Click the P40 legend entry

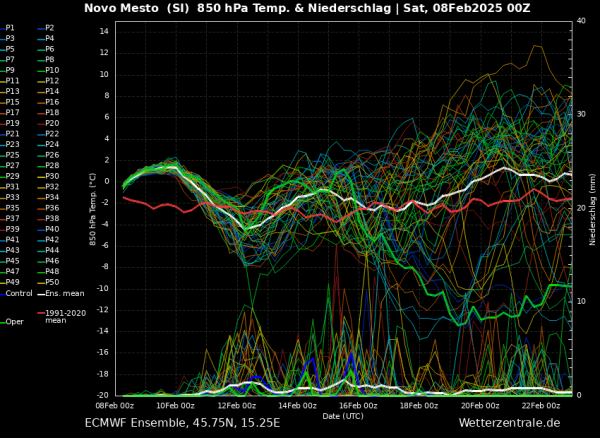pyautogui.click(x=48, y=229)
